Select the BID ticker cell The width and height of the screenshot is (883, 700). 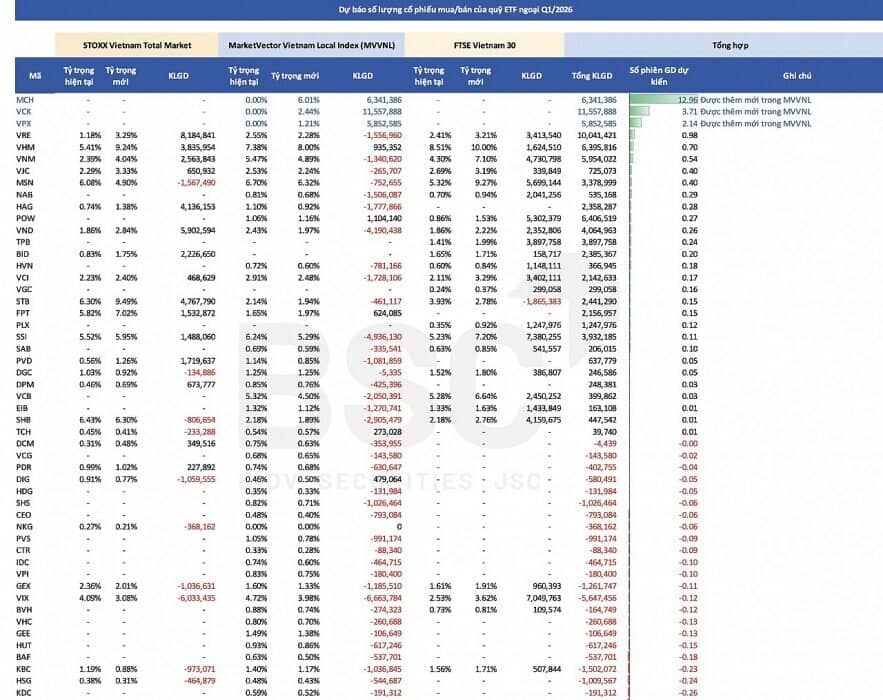tap(23, 254)
